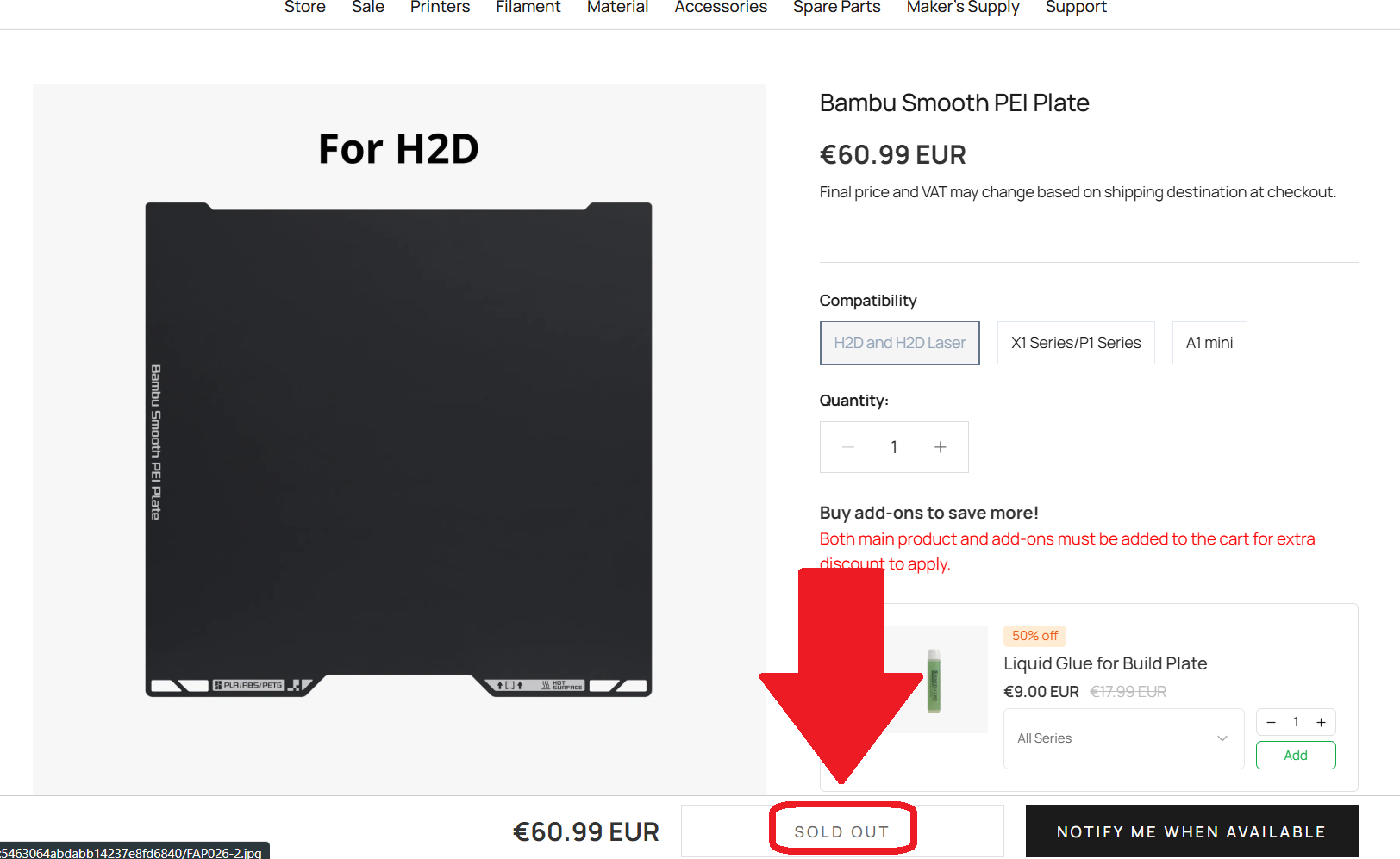Decrease Liquid Glue add-on quantity
The width and height of the screenshot is (1400, 859).
(x=1271, y=722)
